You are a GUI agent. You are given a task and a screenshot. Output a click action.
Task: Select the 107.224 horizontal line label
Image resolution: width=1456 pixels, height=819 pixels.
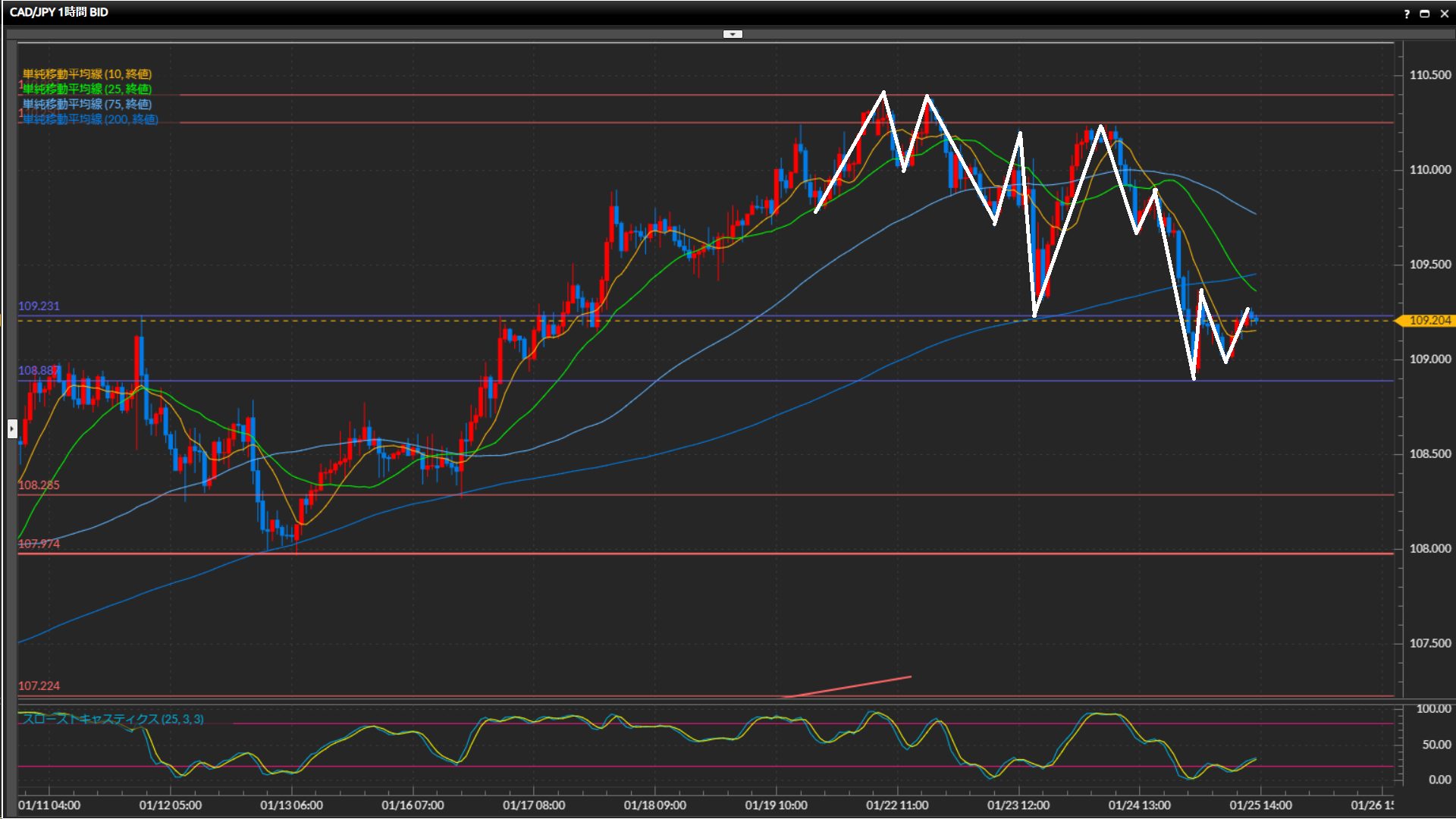coord(39,686)
